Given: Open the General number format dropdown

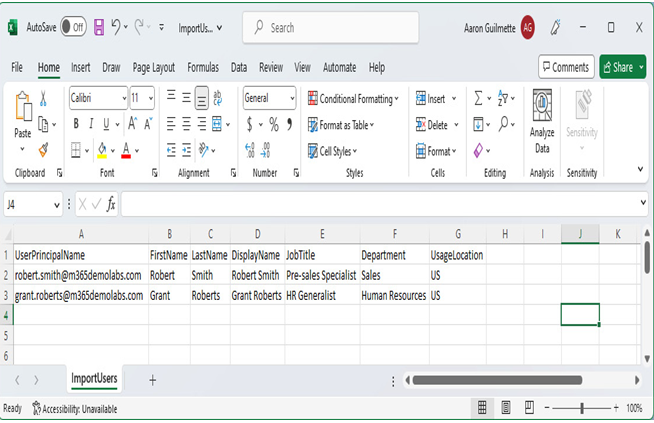Looking at the screenshot, I should 292,98.
